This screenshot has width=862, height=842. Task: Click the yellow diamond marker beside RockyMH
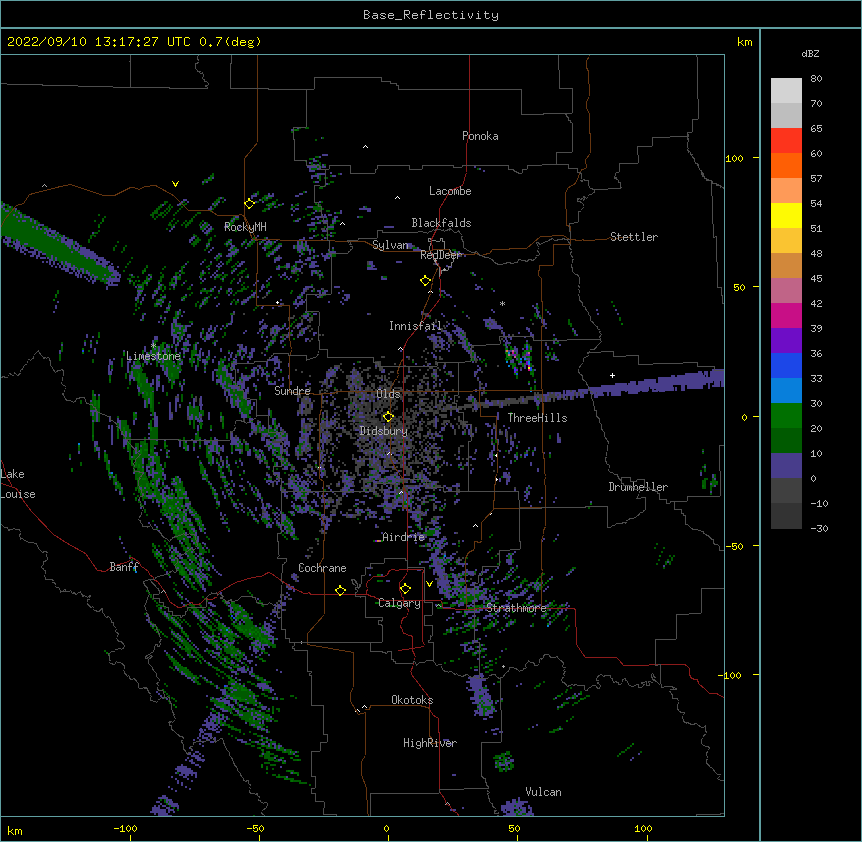pos(249,204)
